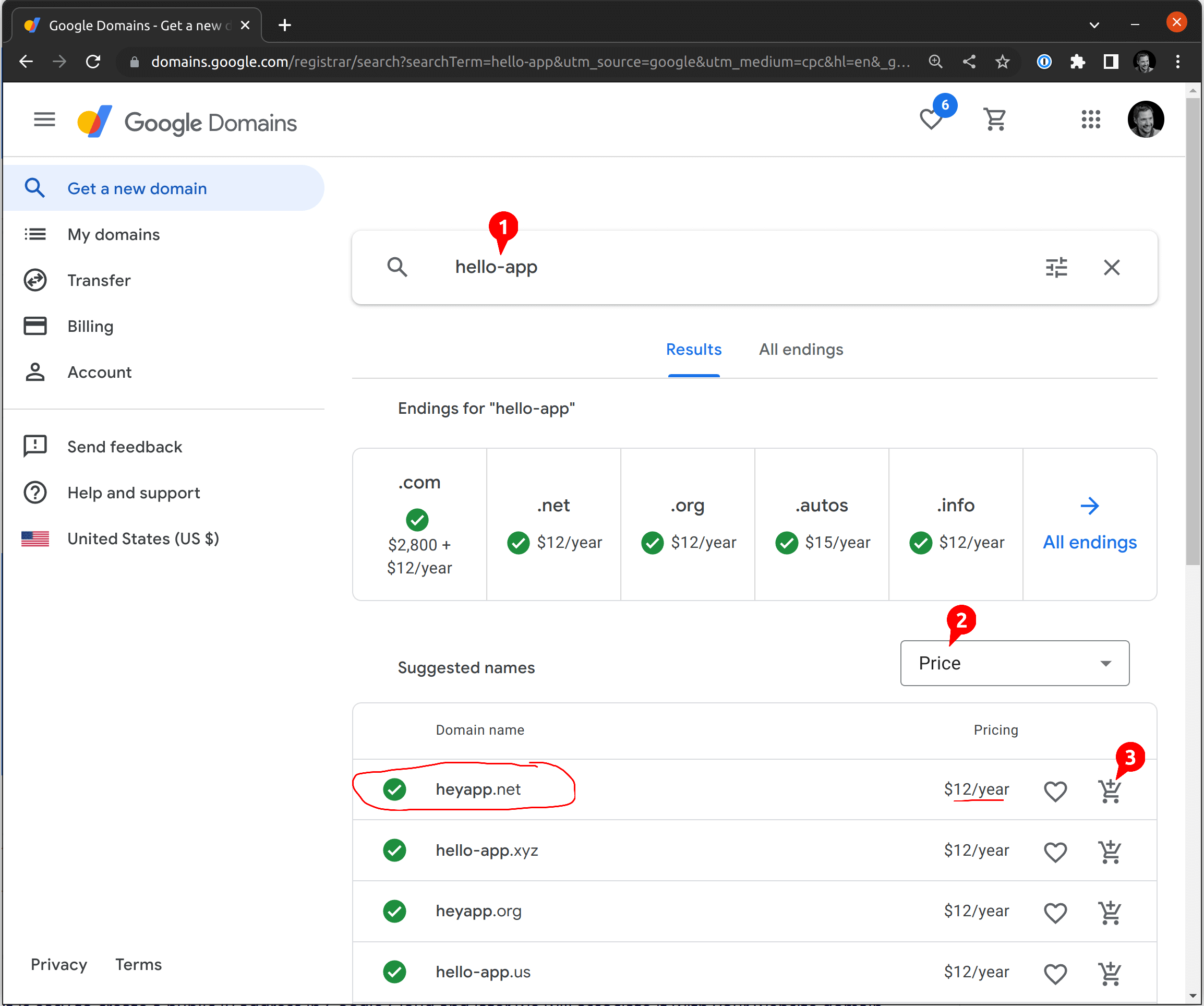Image resolution: width=1204 pixels, height=1006 pixels.
Task: Favorite heyapp.org with heart icon
Action: [1055, 913]
